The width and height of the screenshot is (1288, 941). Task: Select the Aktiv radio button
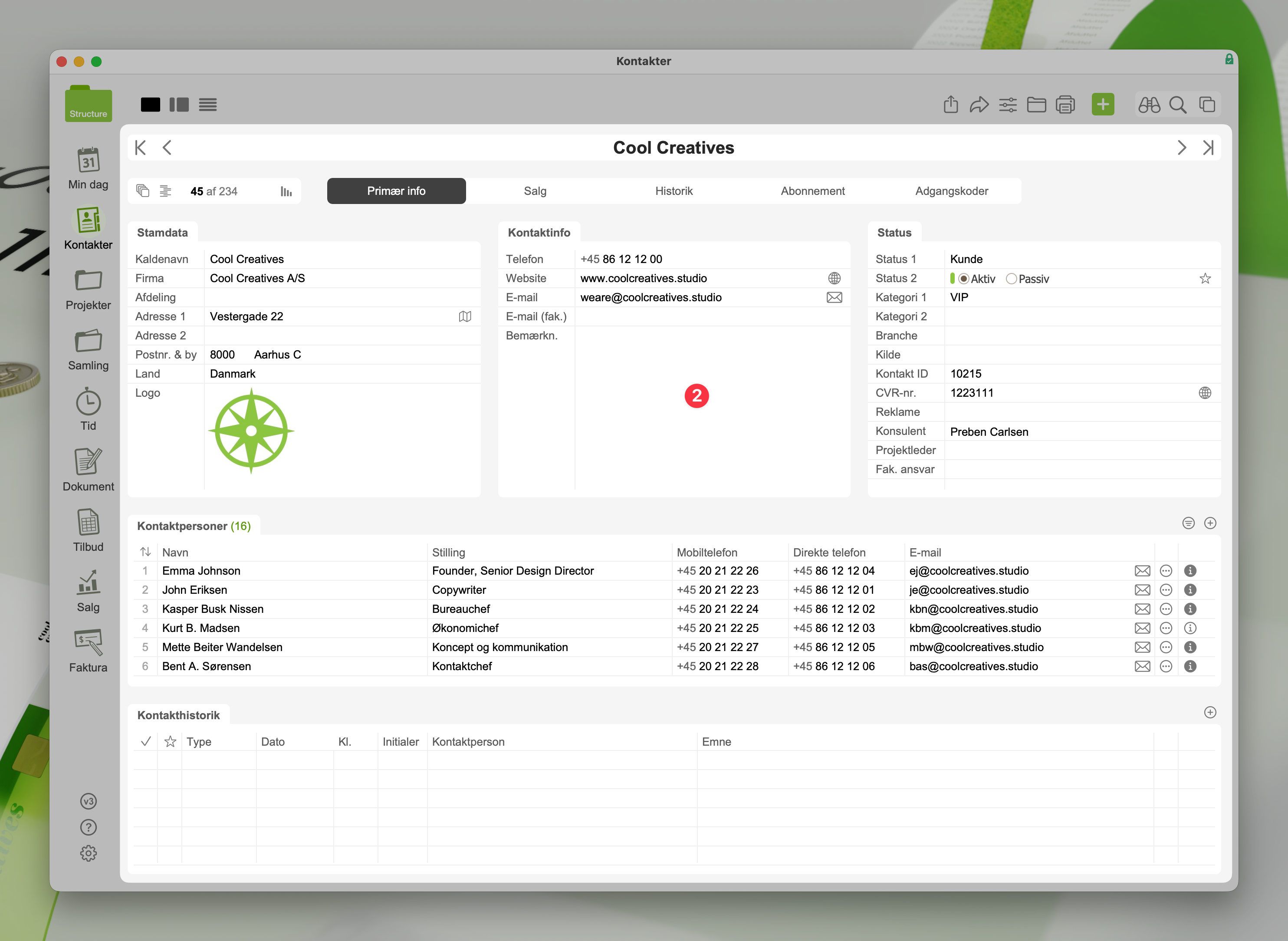[963, 279]
